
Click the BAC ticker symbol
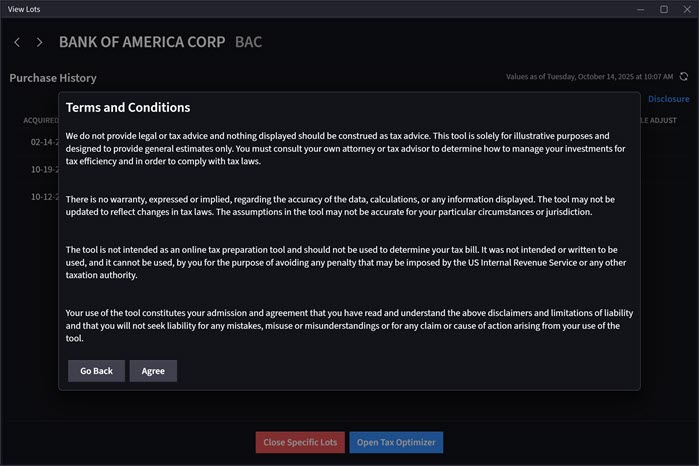click(x=248, y=43)
